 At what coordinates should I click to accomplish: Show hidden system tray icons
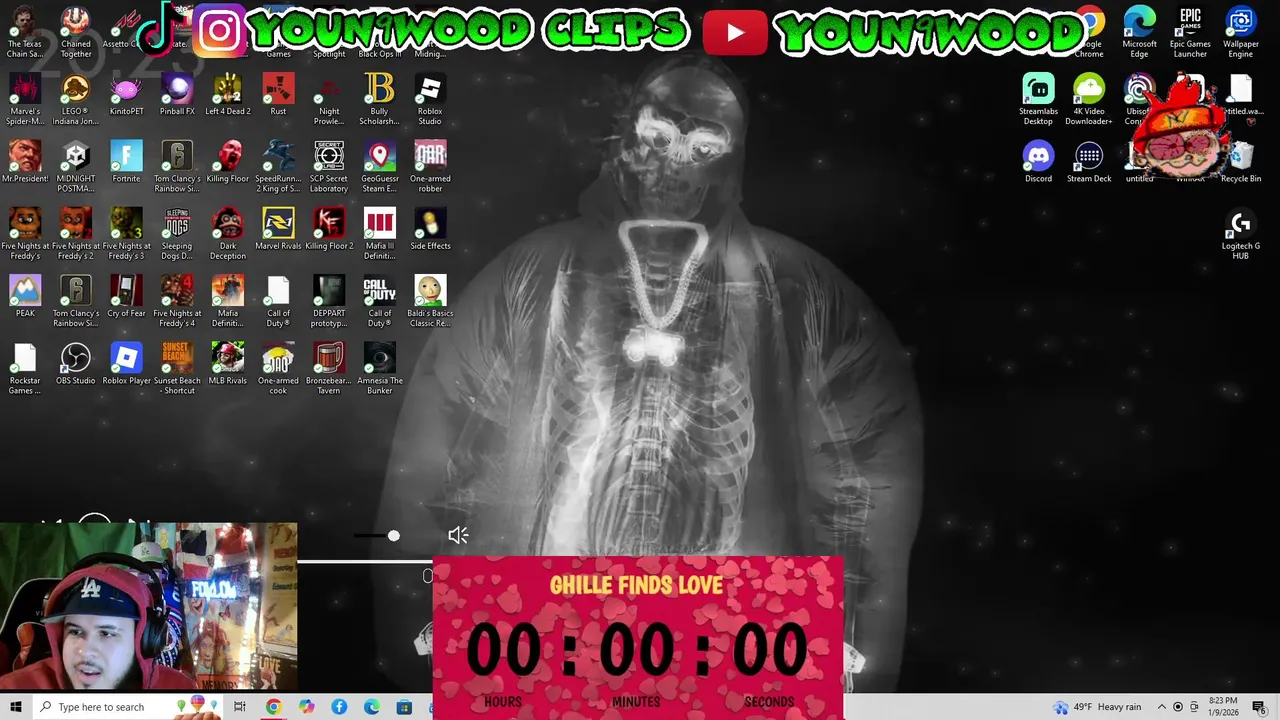pos(1163,707)
